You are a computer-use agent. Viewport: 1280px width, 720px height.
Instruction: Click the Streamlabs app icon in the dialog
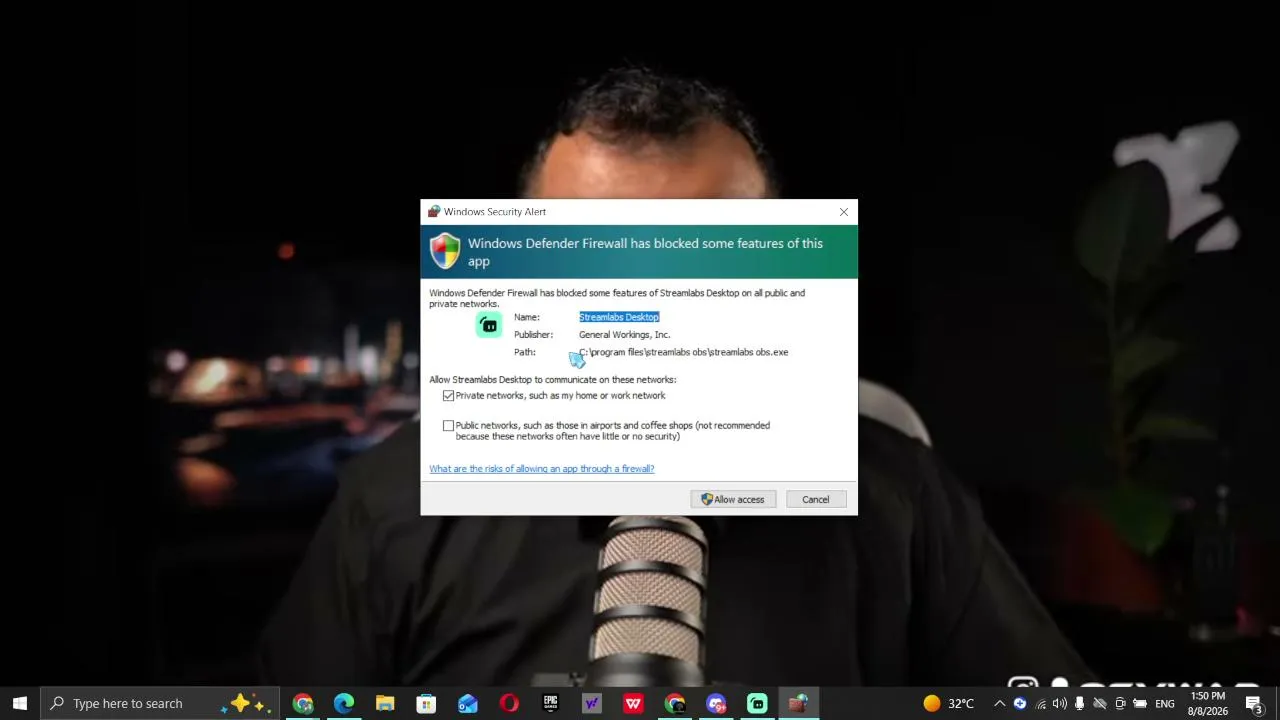[x=489, y=325]
